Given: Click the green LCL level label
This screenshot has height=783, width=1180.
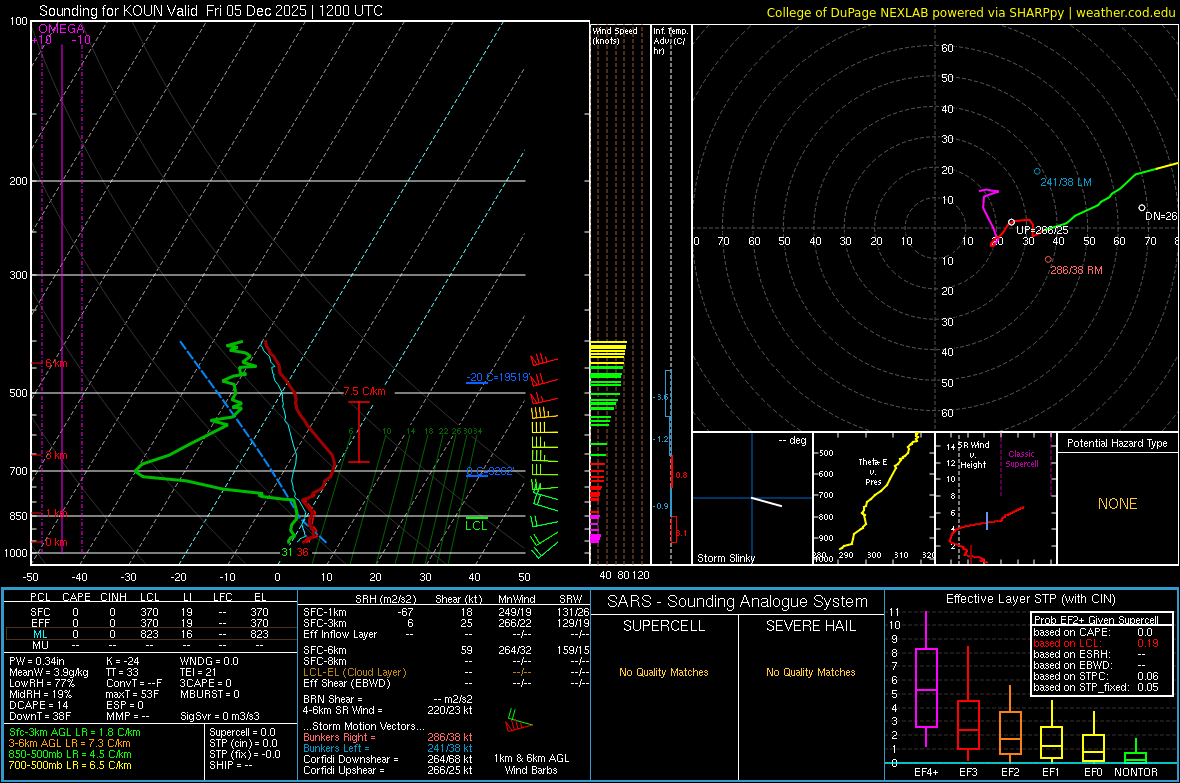Looking at the screenshot, I should 476,526.
